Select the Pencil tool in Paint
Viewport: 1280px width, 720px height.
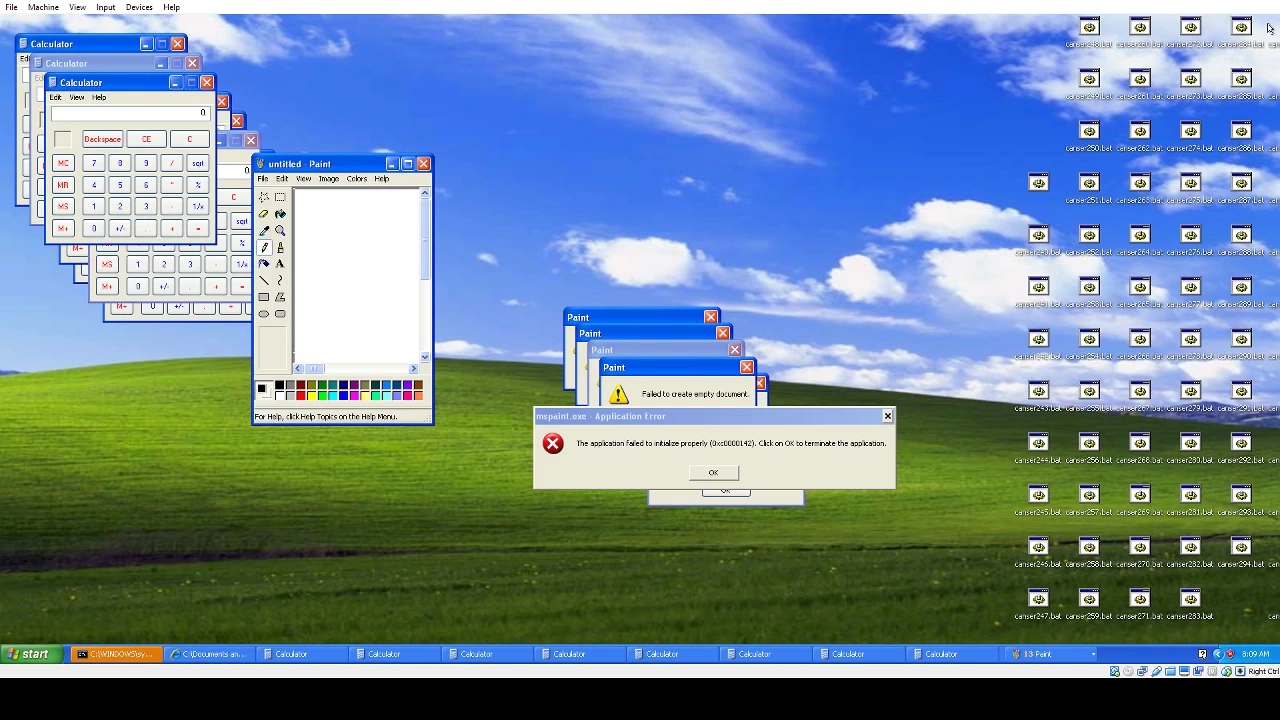click(264, 247)
